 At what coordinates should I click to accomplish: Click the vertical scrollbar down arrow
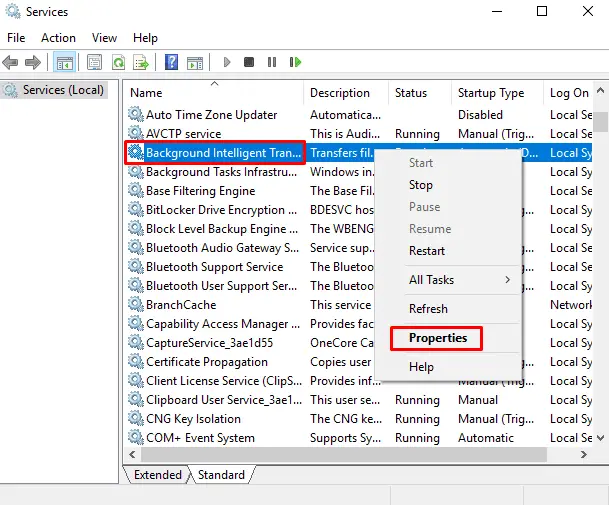point(600,438)
